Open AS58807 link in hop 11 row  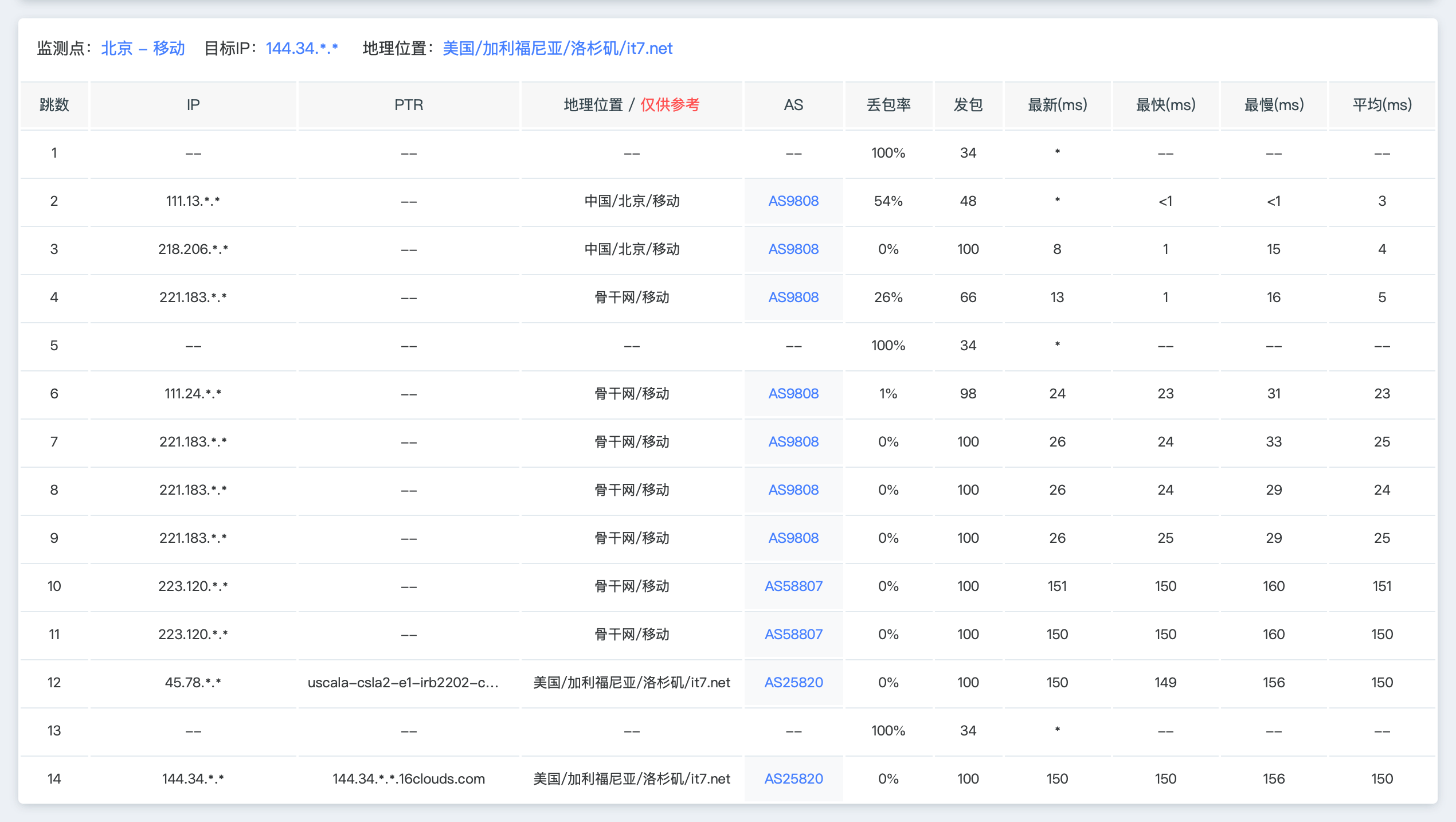click(x=793, y=635)
